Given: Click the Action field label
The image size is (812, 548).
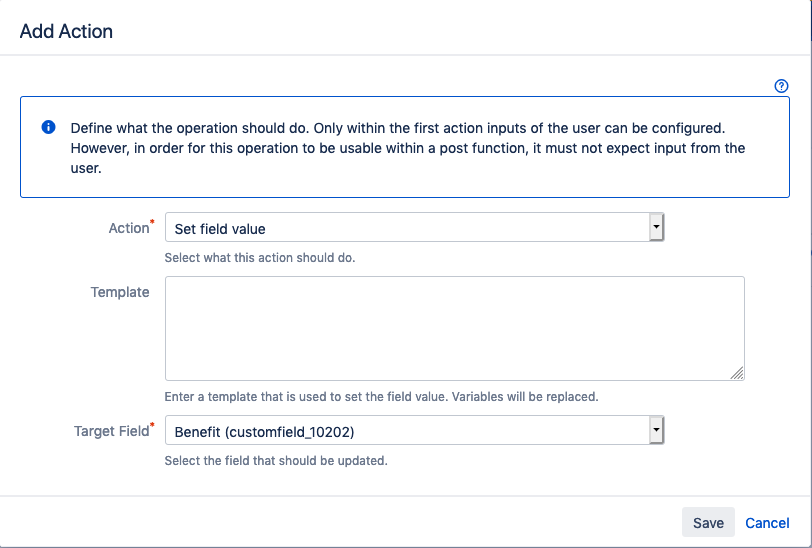Looking at the screenshot, I should [127, 228].
